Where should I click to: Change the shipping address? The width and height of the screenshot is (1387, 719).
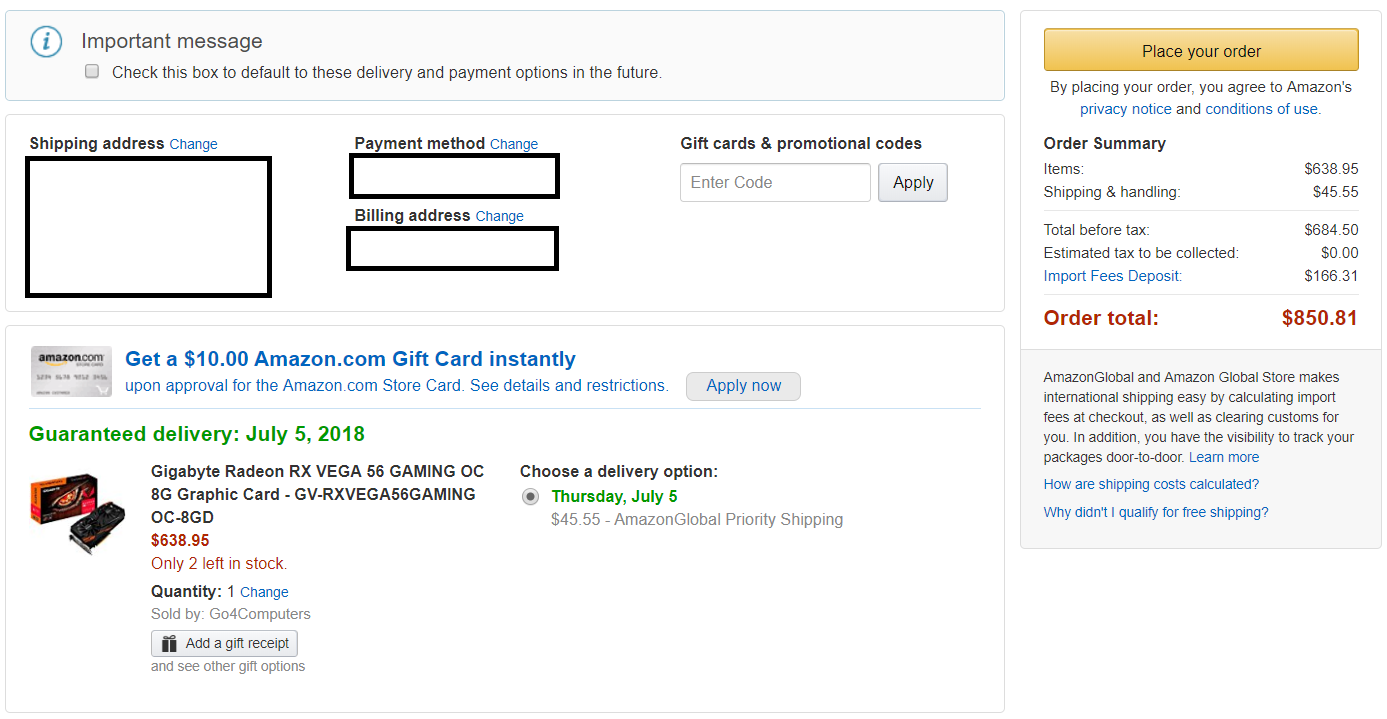[x=193, y=144]
